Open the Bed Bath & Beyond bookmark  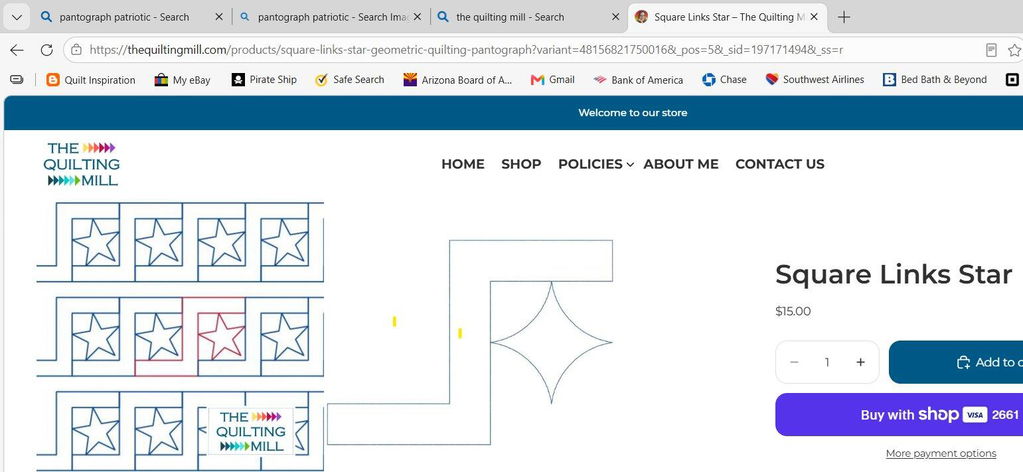(935, 80)
